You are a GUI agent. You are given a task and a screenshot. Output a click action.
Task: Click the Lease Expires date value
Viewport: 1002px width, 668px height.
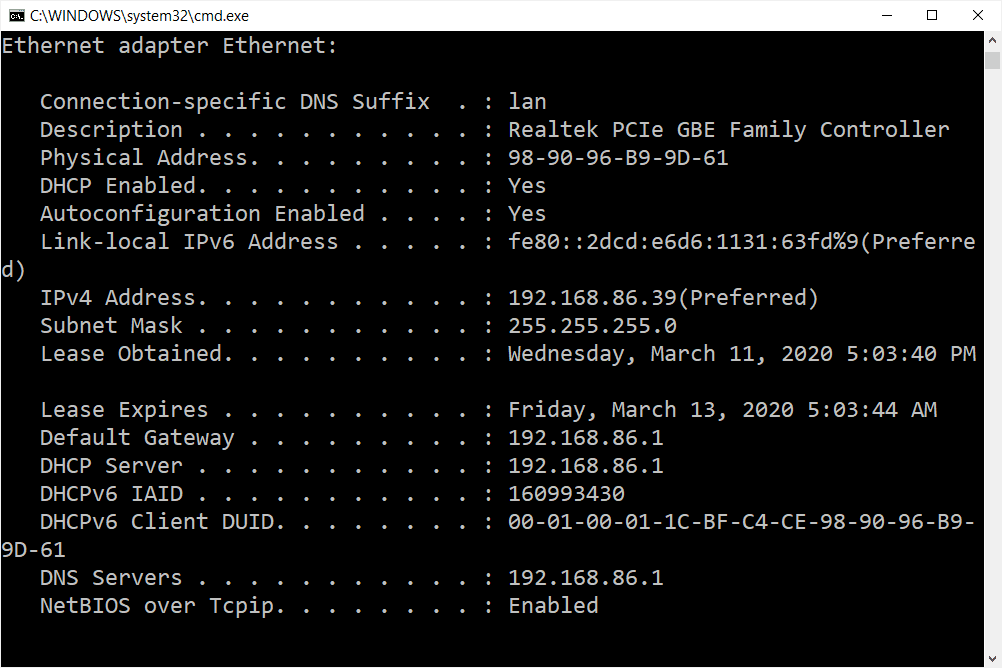tap(722, 410)
